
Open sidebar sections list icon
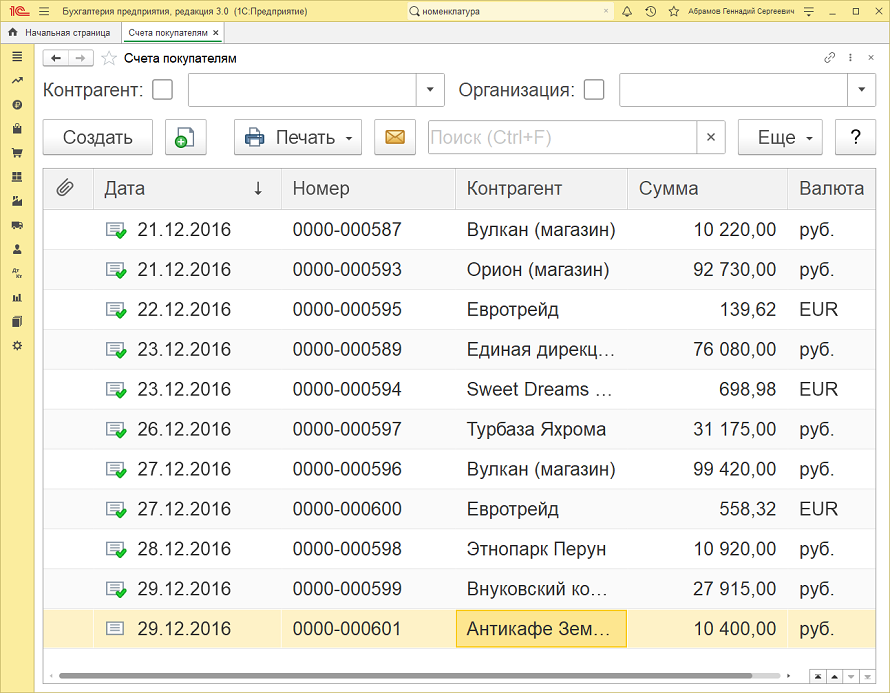pos(17,56)
